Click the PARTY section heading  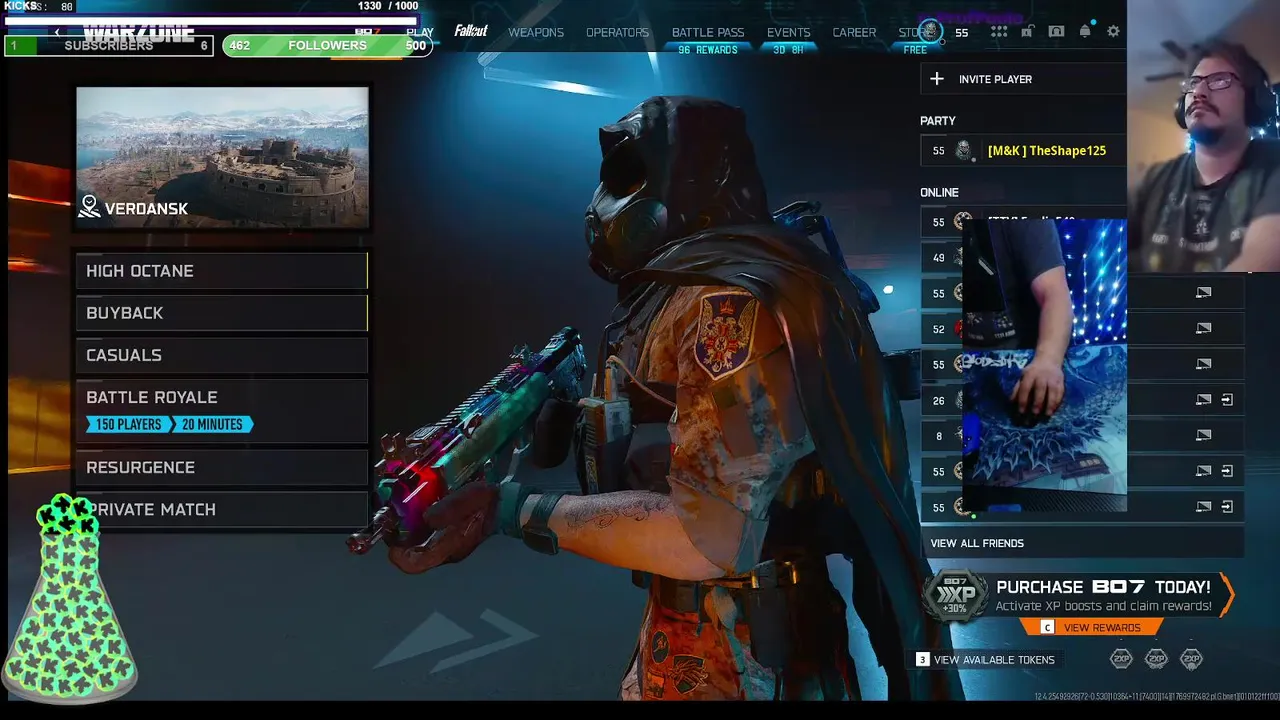938,121
